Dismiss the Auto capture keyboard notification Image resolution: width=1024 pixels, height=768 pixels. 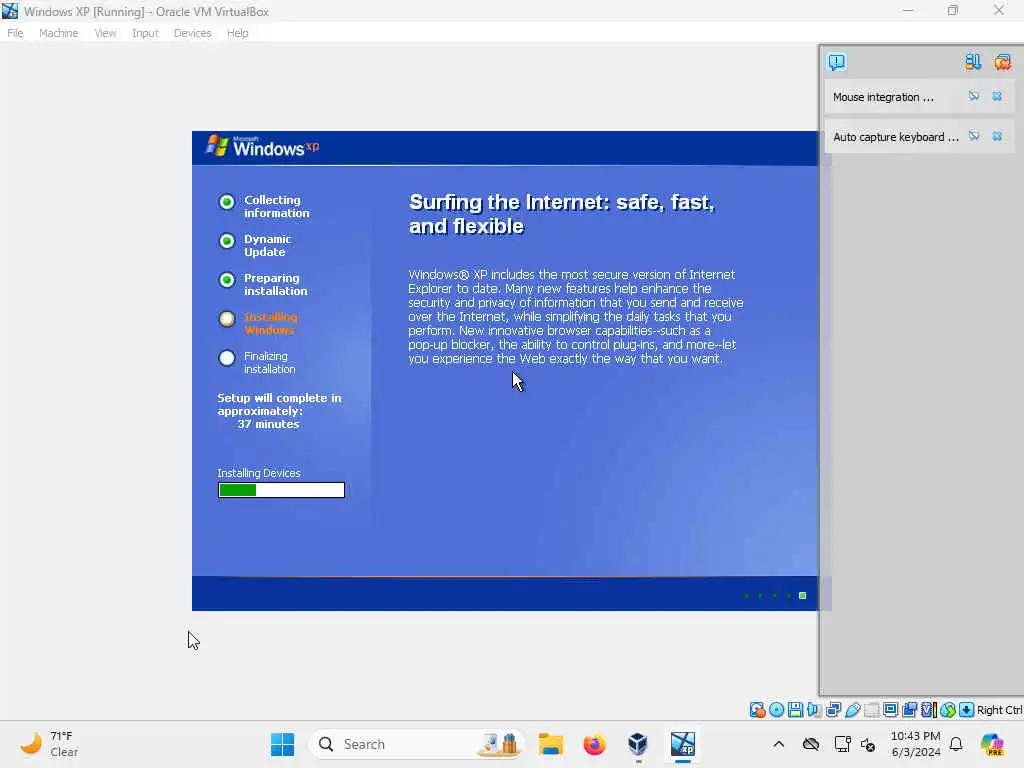[997, 136]
